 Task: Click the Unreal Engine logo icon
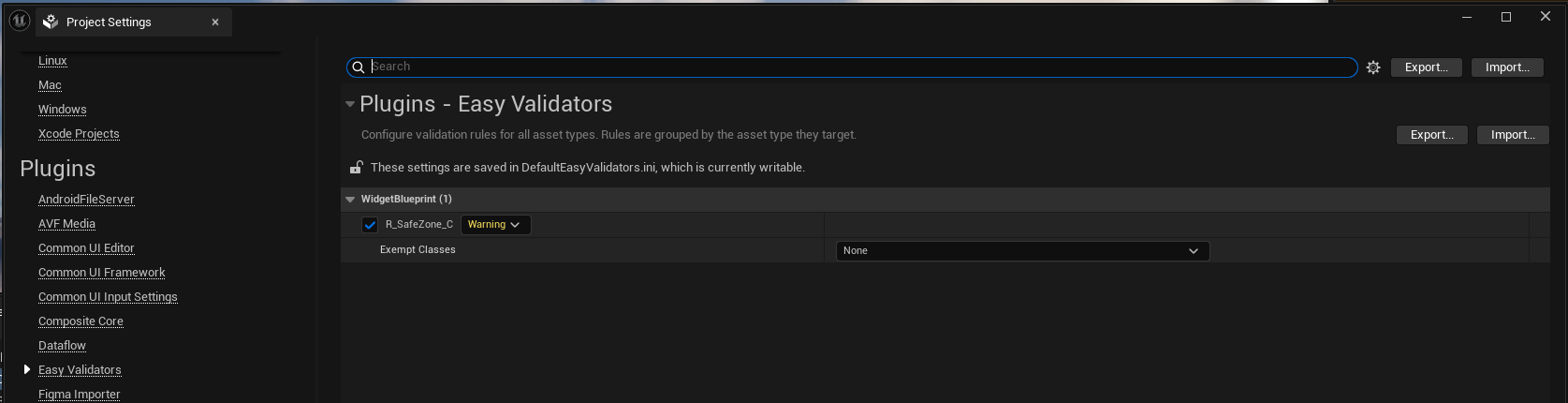(x=19, y=22)
